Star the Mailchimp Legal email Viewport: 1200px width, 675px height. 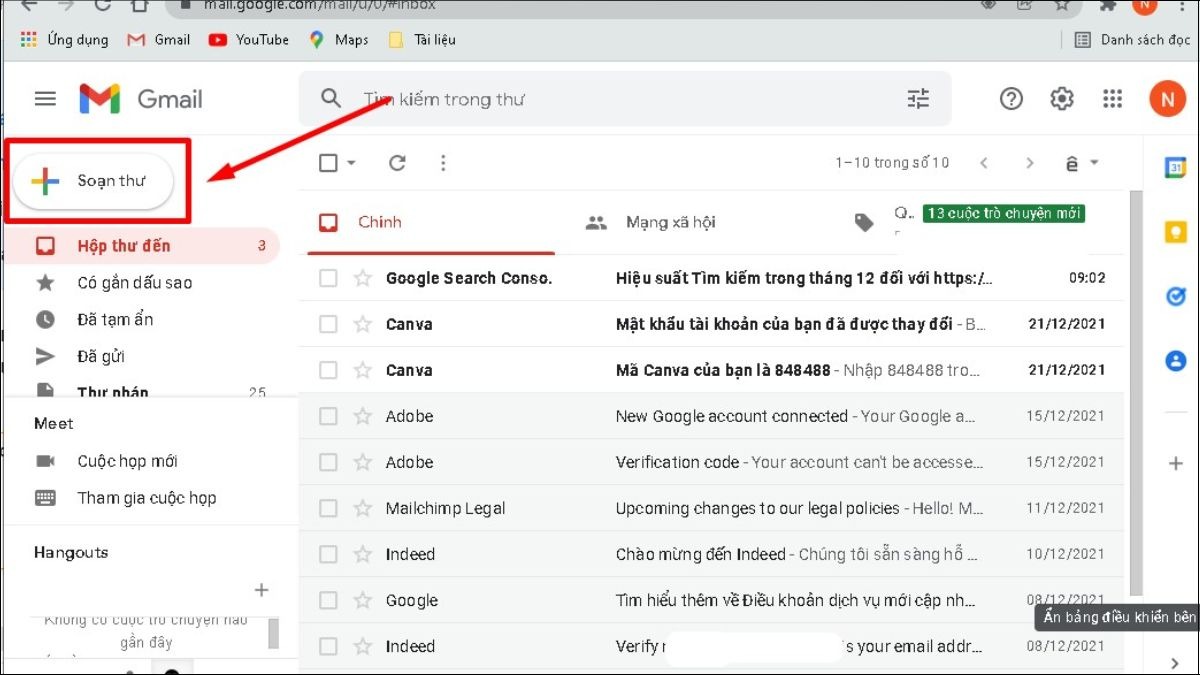(363, 508)
